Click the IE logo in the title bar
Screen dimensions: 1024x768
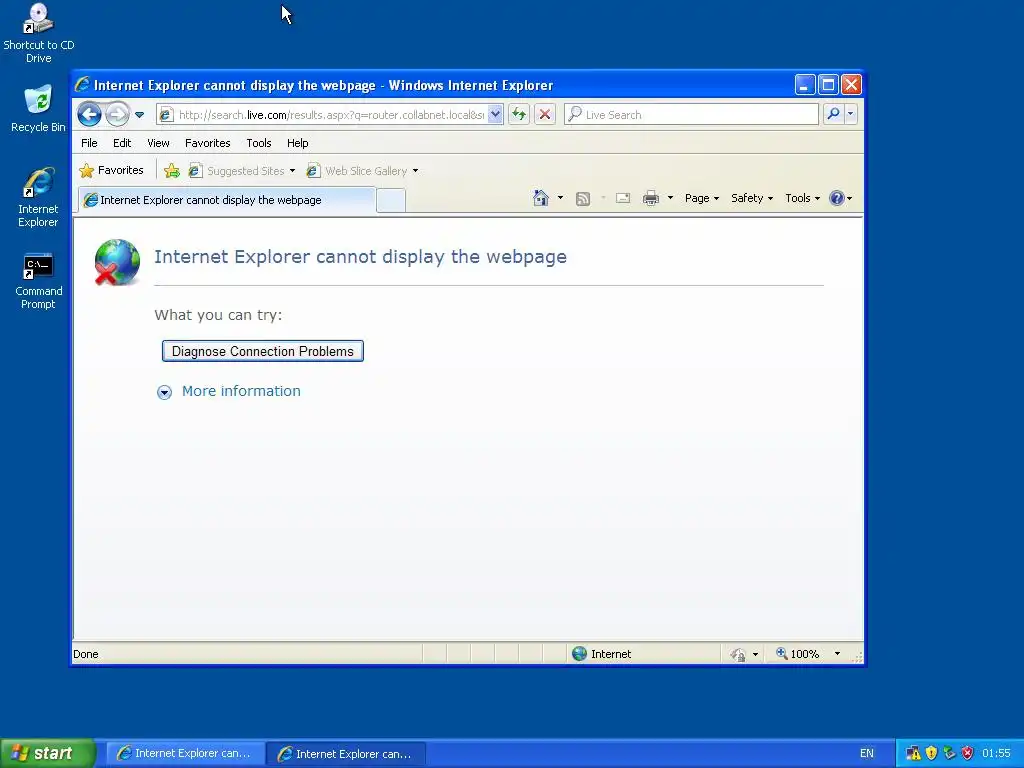(82, 85)
